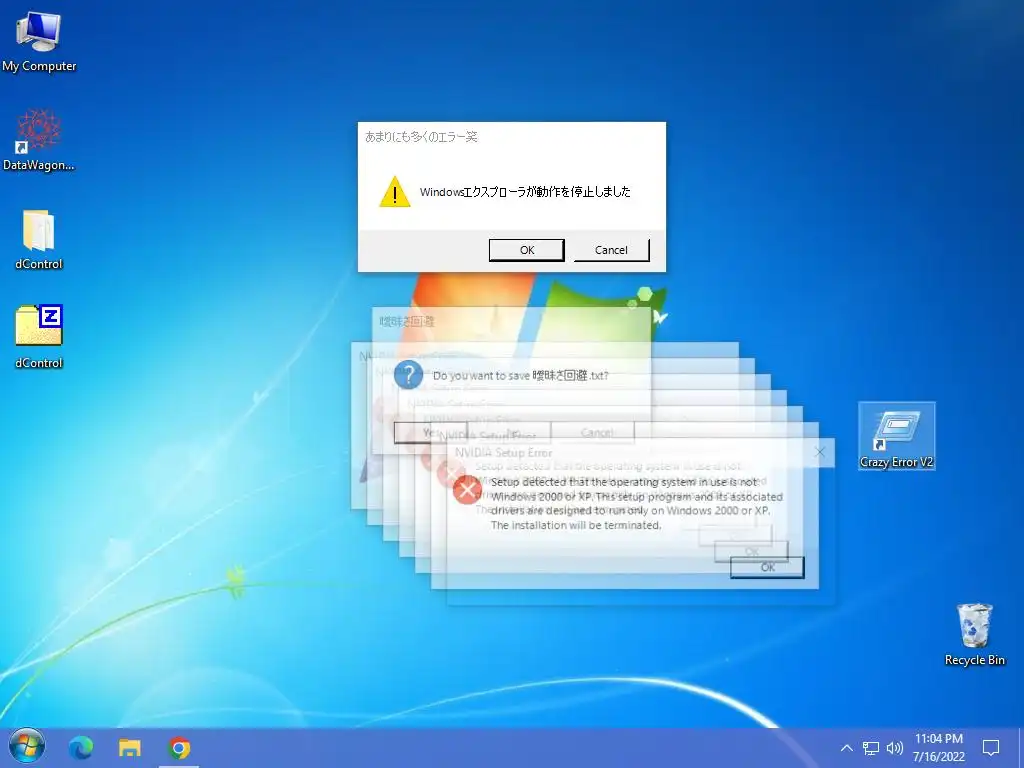The image size is (1024, 768).
Task: Open the notification center icon
Action: (991, 748)
